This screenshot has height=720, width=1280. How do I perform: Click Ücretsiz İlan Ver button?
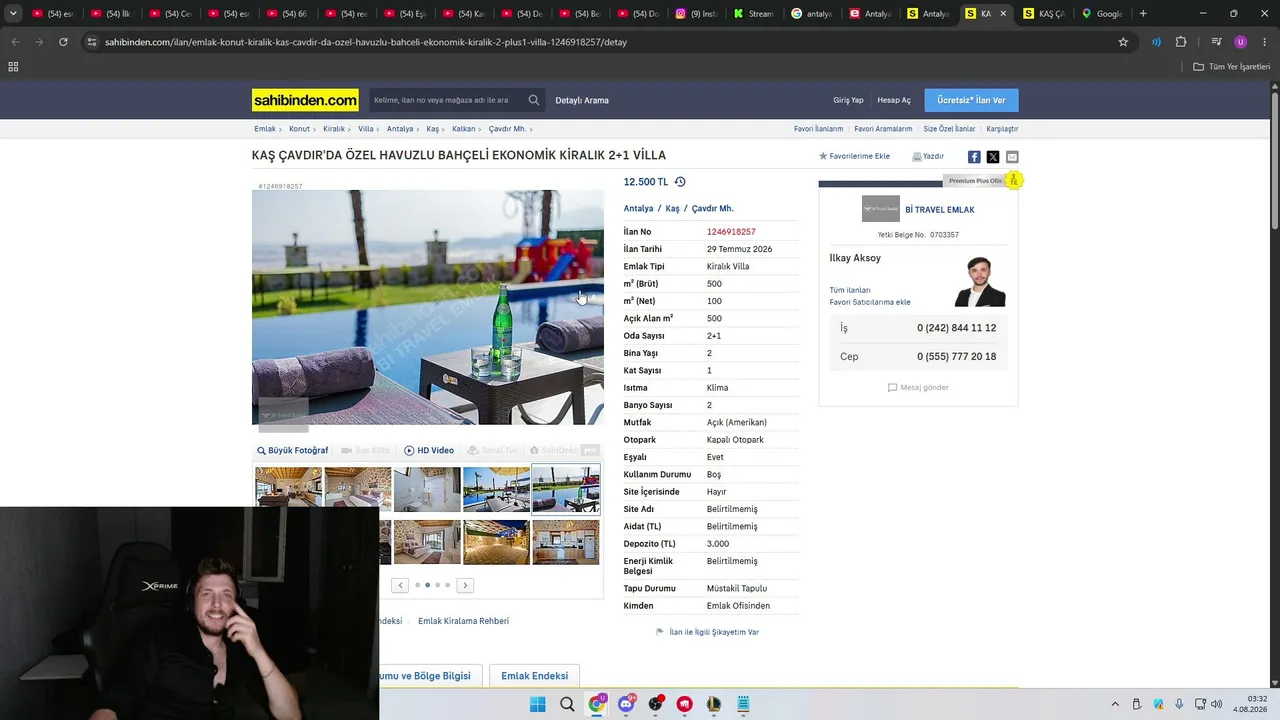(x=971, y=100)
